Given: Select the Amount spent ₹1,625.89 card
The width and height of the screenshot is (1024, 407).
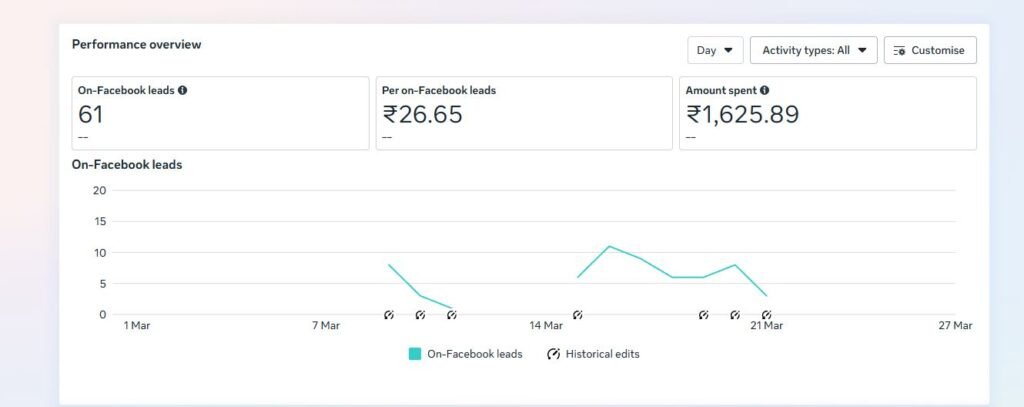Looking at the screenshot, I should pos(827,113).
